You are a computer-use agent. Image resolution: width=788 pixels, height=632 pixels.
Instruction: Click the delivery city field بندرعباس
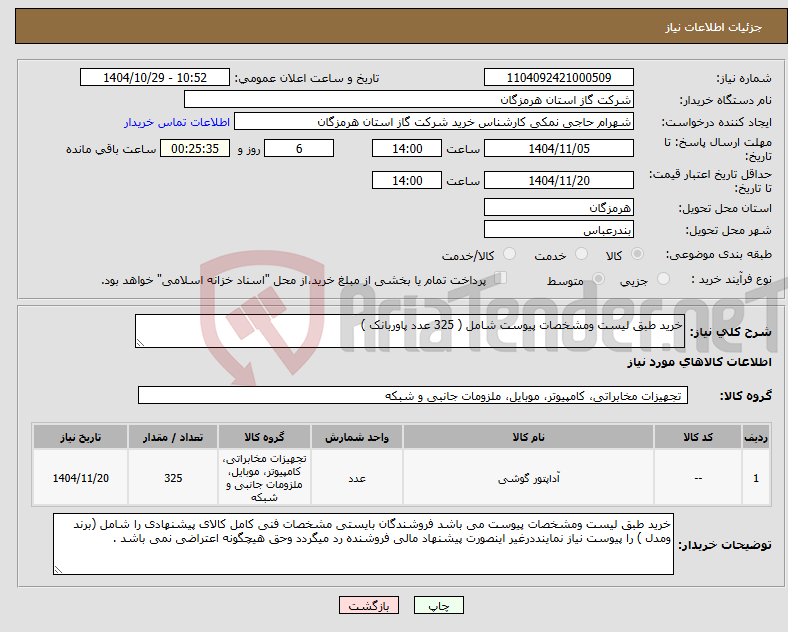pyautogui.click(x=558, y=229)
